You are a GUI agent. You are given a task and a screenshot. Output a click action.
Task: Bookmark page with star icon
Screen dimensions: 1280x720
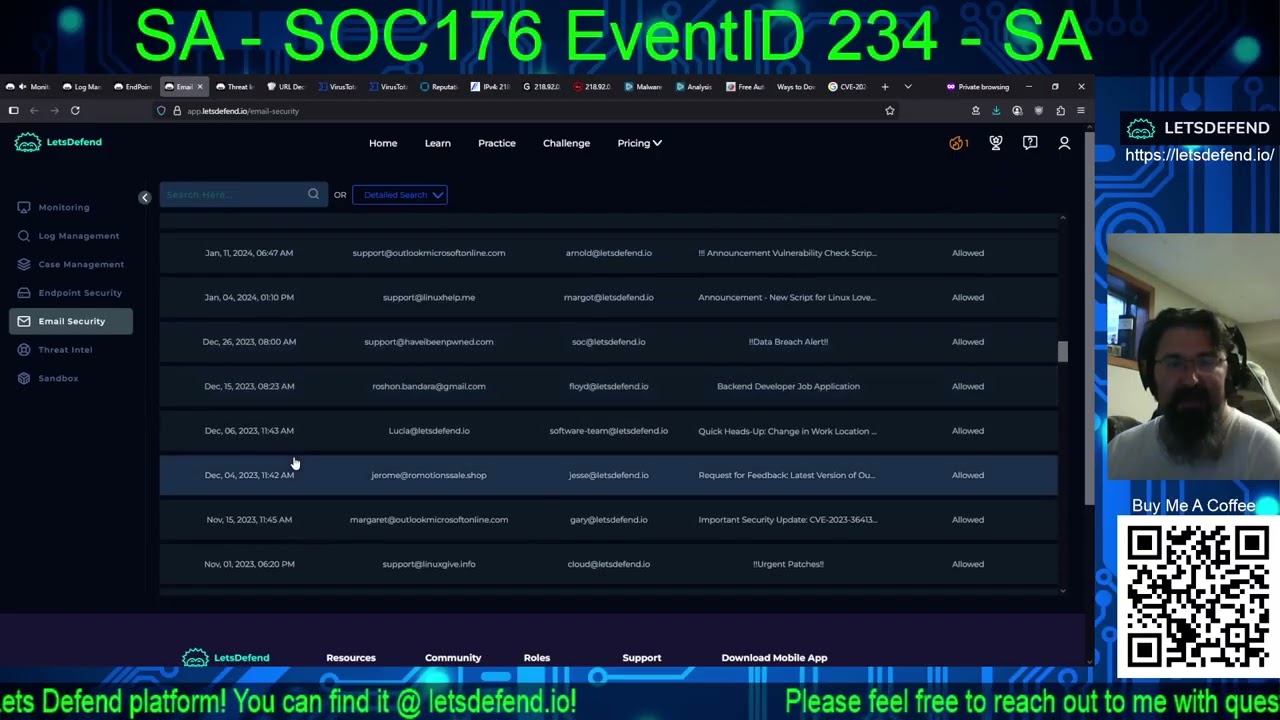coord(889,111)
